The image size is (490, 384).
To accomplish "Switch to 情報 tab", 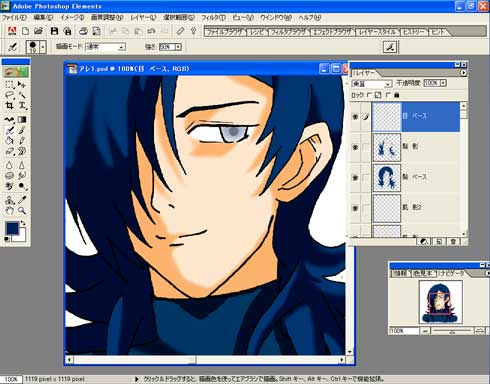I will 400,273.
